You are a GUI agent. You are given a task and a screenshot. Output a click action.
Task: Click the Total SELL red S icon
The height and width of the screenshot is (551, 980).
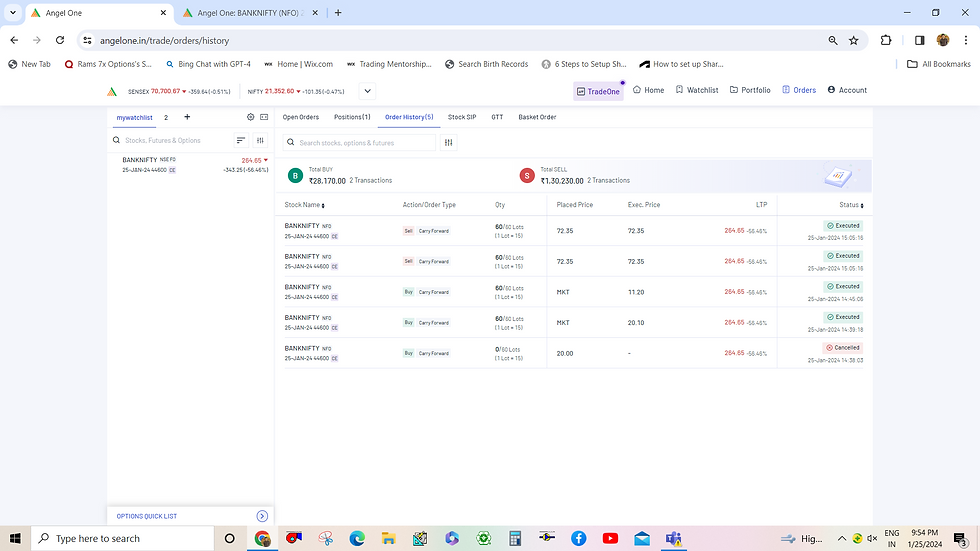coord(527,176)
